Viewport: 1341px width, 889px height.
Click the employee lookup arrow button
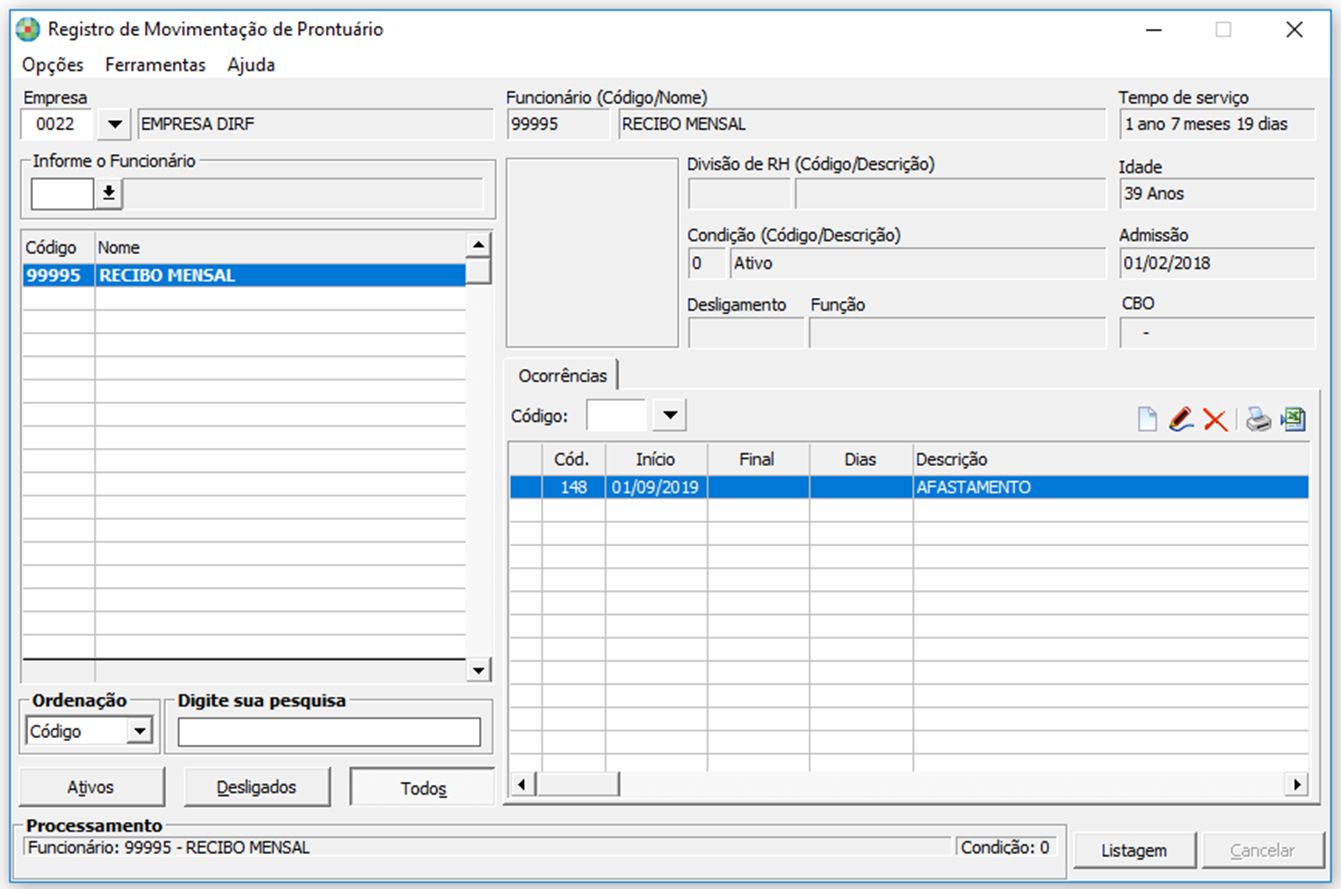[x=108, y=194]
